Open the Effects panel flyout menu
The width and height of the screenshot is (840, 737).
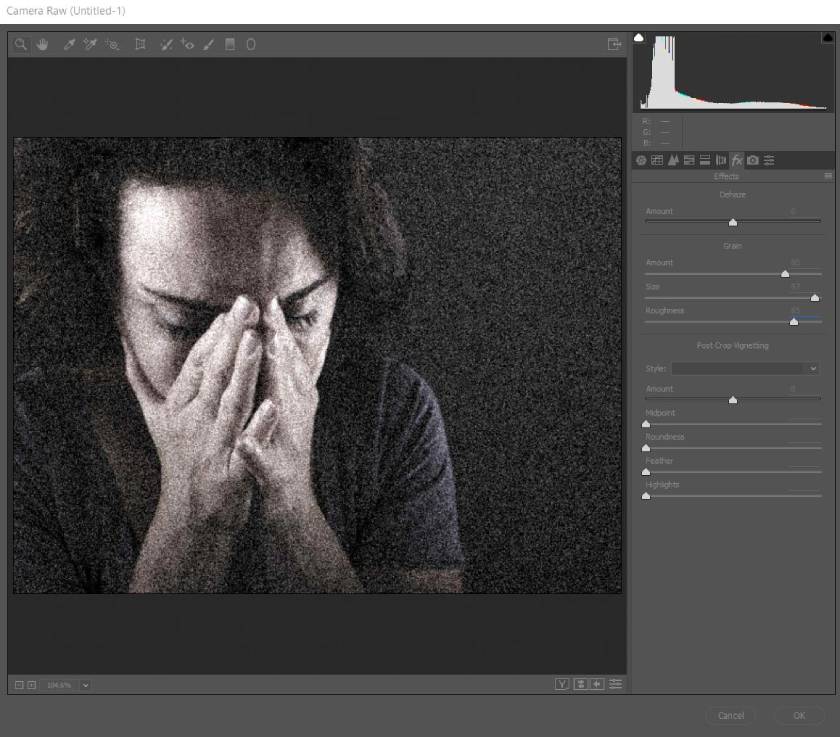[x=828, y=176]
